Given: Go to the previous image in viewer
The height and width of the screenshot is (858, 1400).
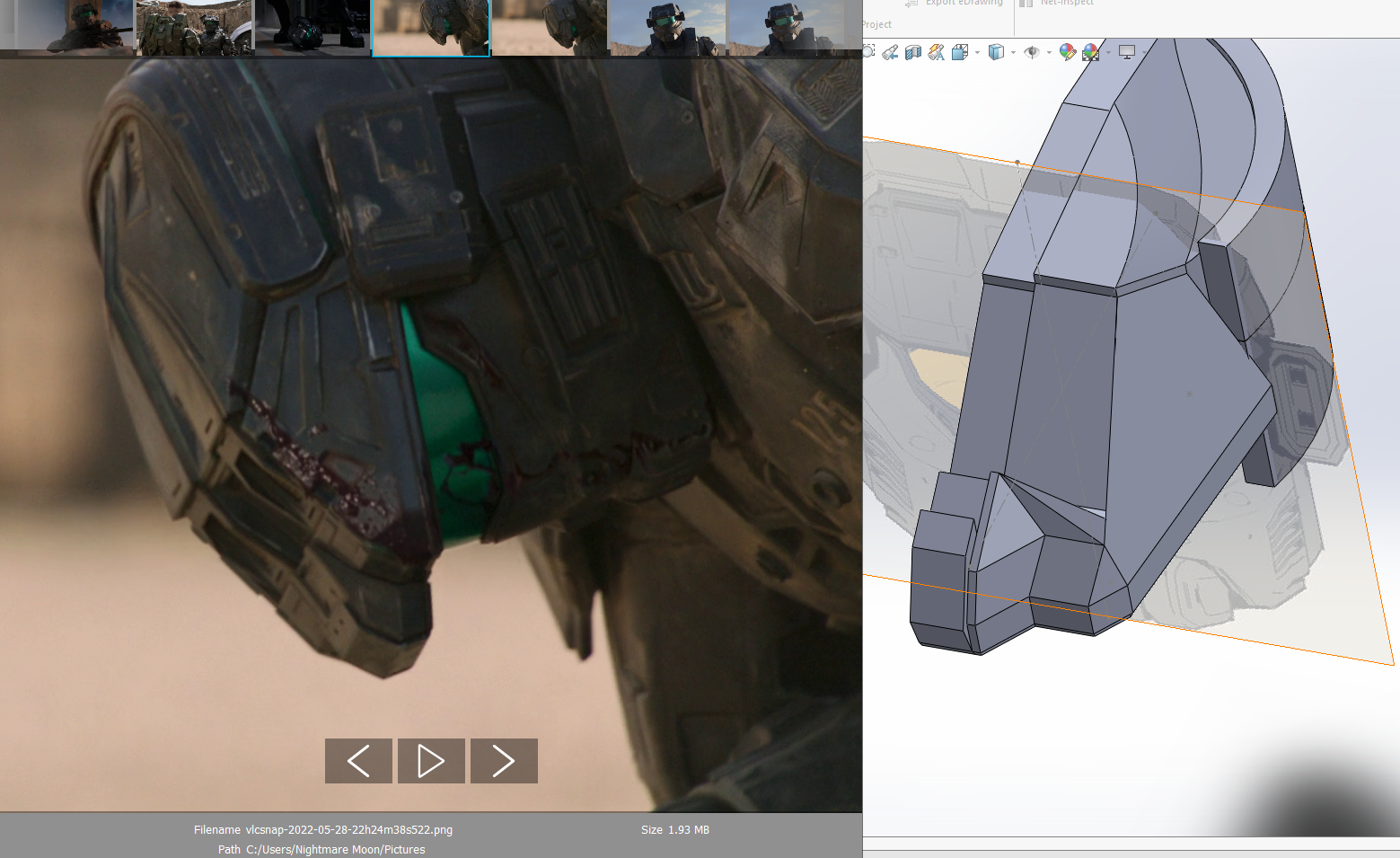Looking at the screenshot, I should tap(358, 761).
